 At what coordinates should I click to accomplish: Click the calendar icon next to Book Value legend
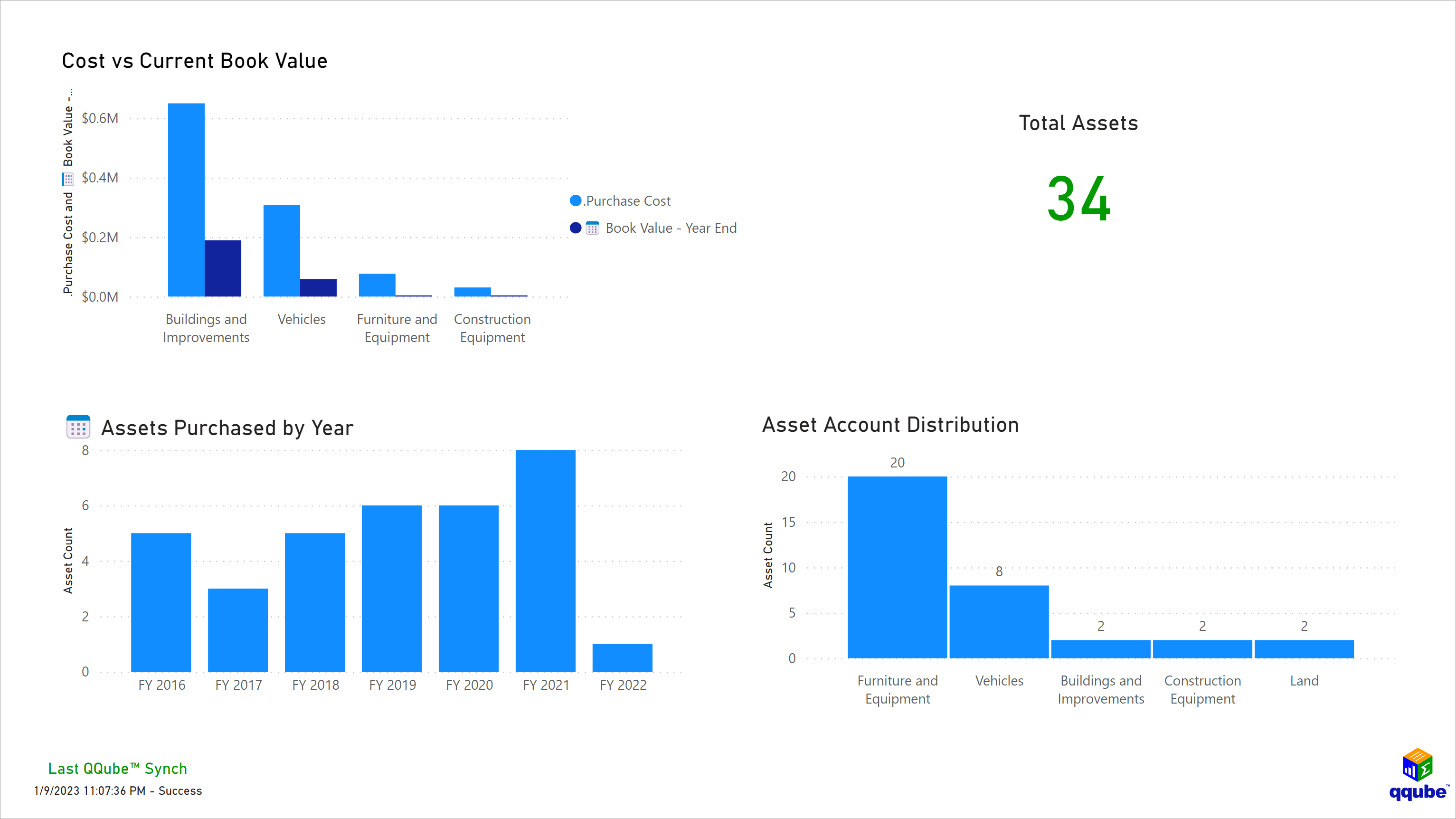(594, 228)
